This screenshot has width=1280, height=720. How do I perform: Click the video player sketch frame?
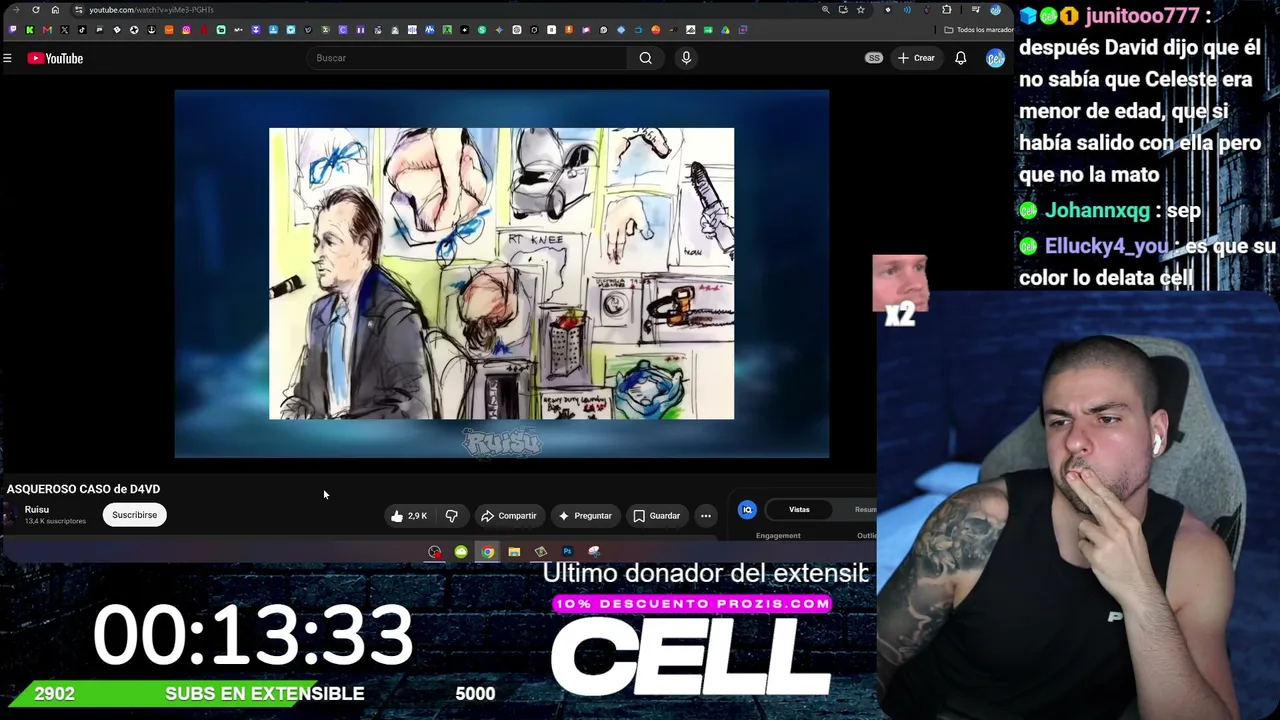pyautogui.click(x=501, y=273)
